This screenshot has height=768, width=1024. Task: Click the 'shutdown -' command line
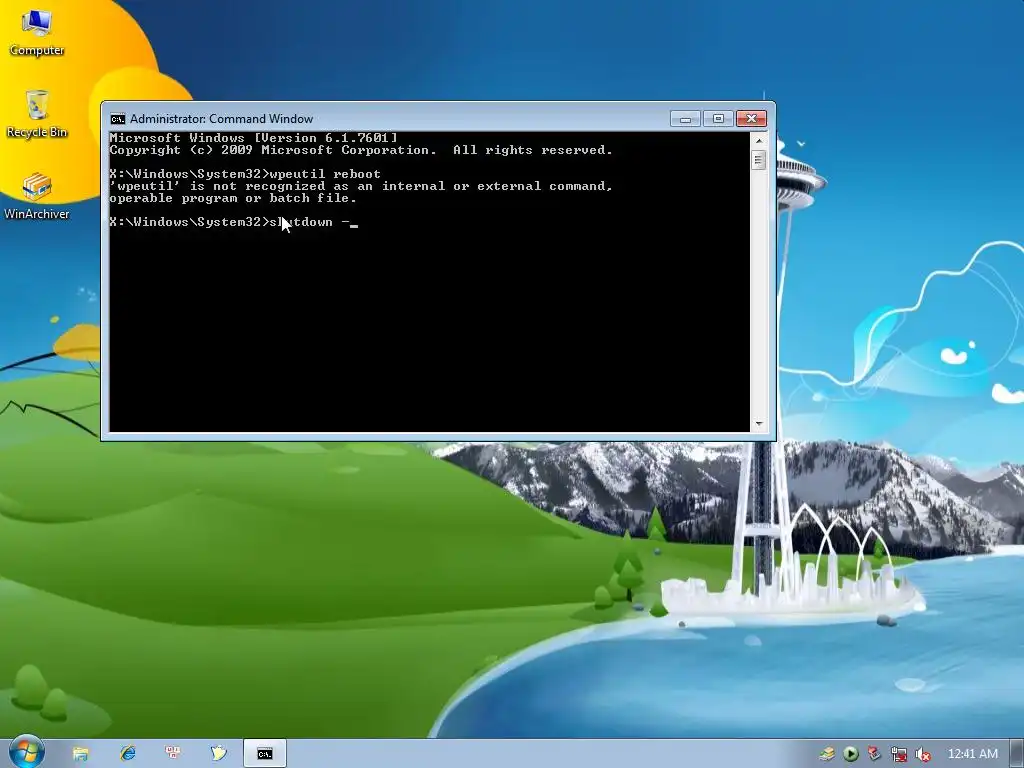pyautogui.click(x=233, y=222)
